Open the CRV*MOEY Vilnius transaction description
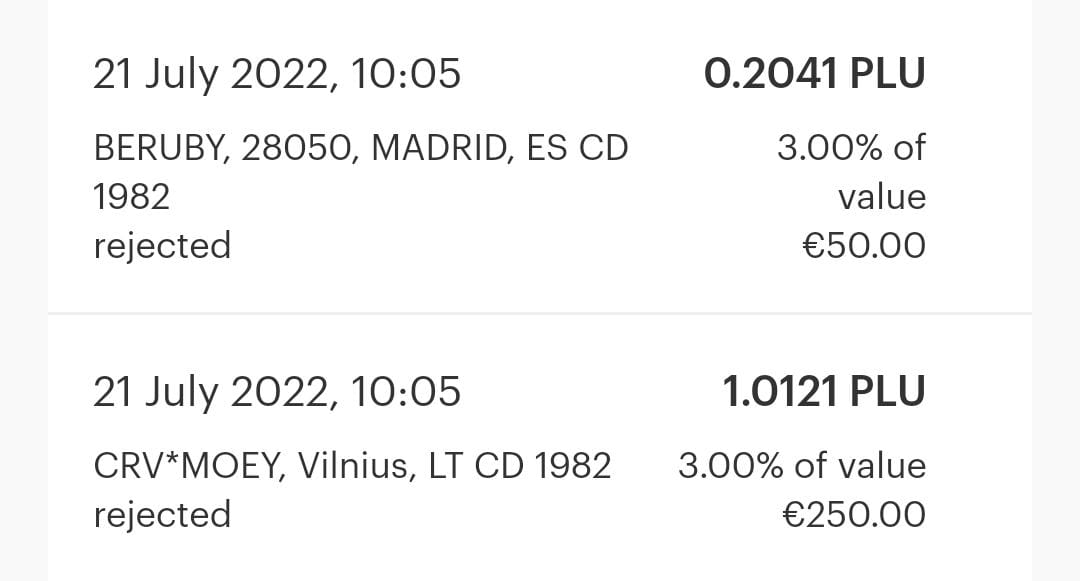 coord(351,465)
